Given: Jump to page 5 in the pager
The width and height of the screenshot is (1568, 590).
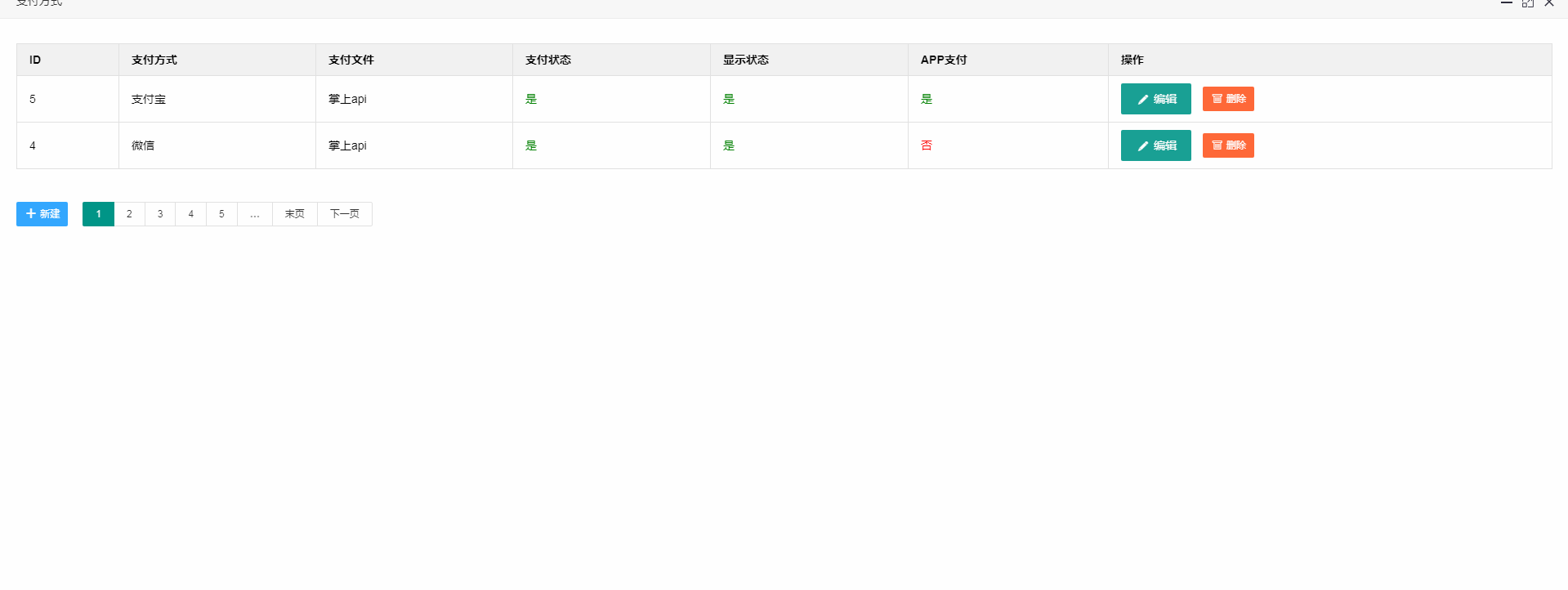Looking at the screenshot, I should coord(221,214).
